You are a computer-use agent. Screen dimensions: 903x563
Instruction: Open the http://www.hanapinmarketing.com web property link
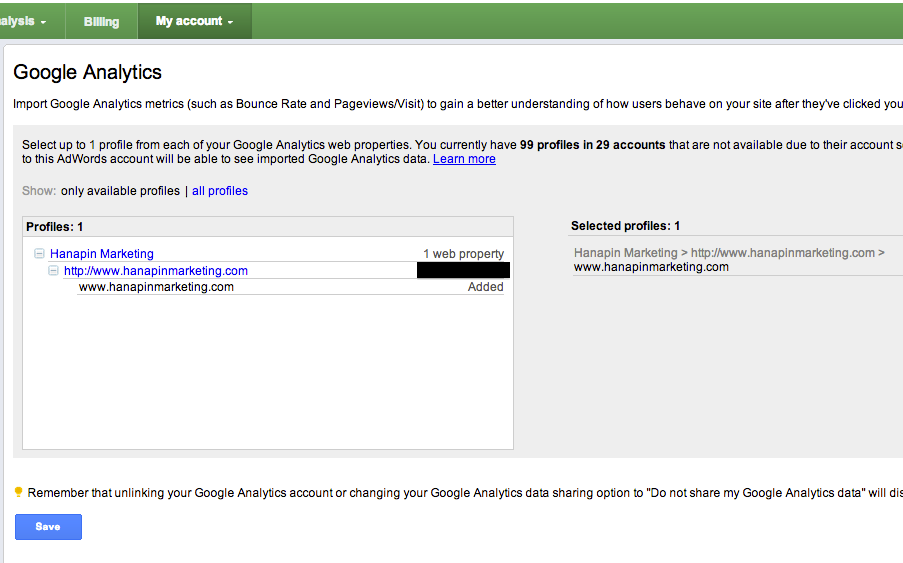156,271
